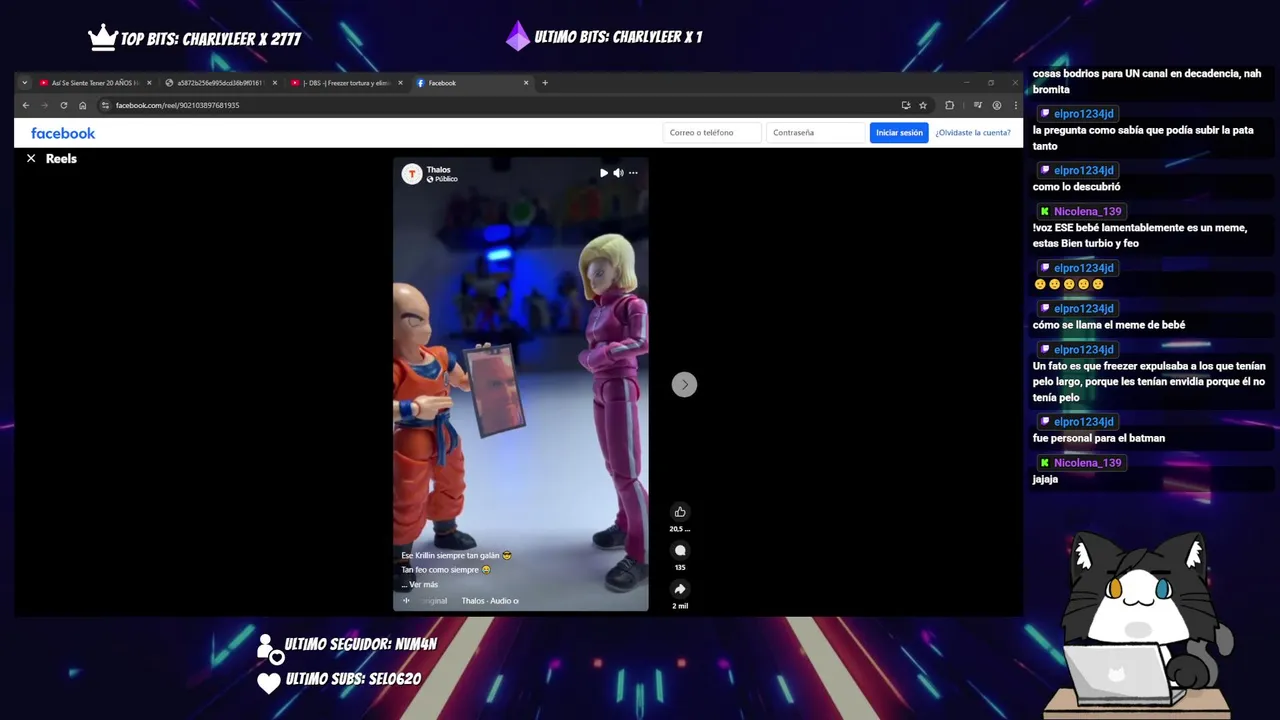Switch to the DBS Freezer tortura tab
The image size is (1280, 720).
(x=345, y=83)
